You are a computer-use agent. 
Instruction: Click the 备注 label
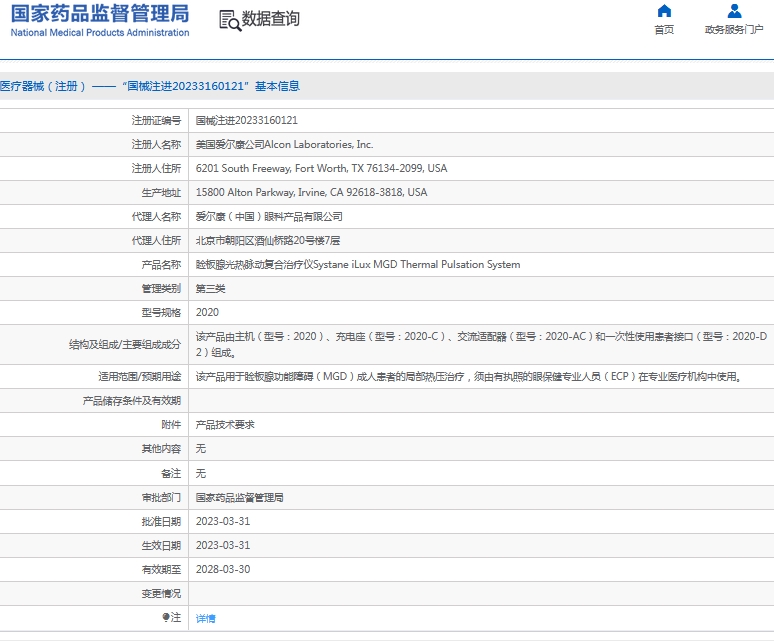point(171,474)
